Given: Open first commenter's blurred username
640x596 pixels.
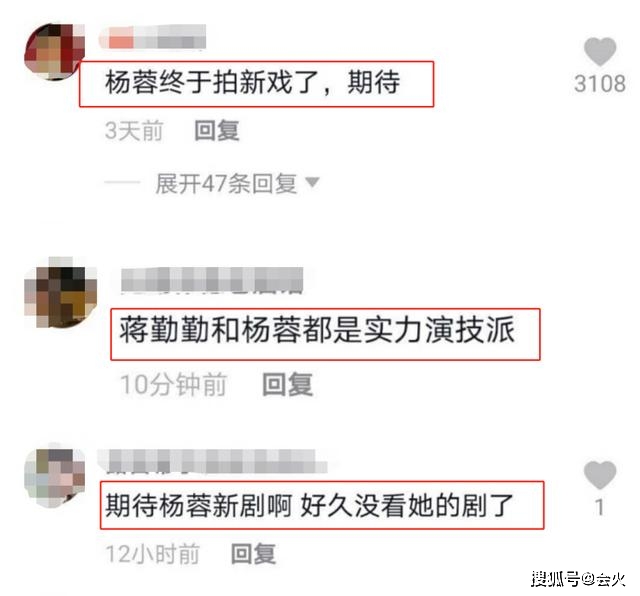Looking at the screenshot, I should [x=152, y=37].
